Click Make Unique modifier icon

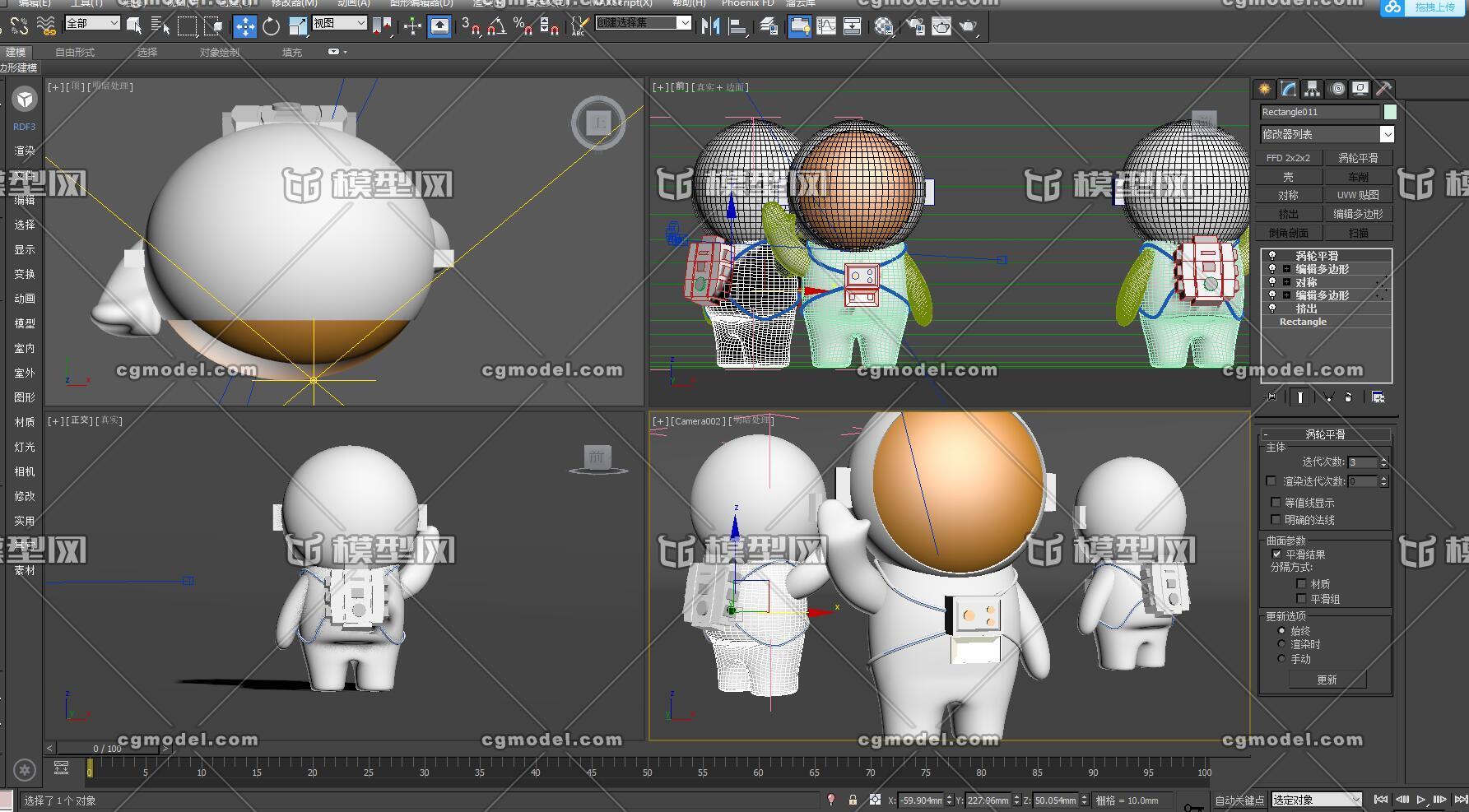[1328, 397]
